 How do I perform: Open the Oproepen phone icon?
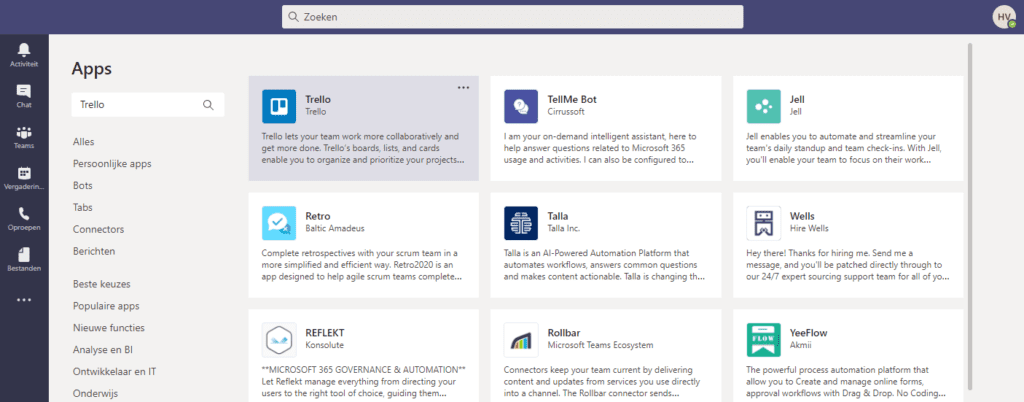(x=24, y=213)
